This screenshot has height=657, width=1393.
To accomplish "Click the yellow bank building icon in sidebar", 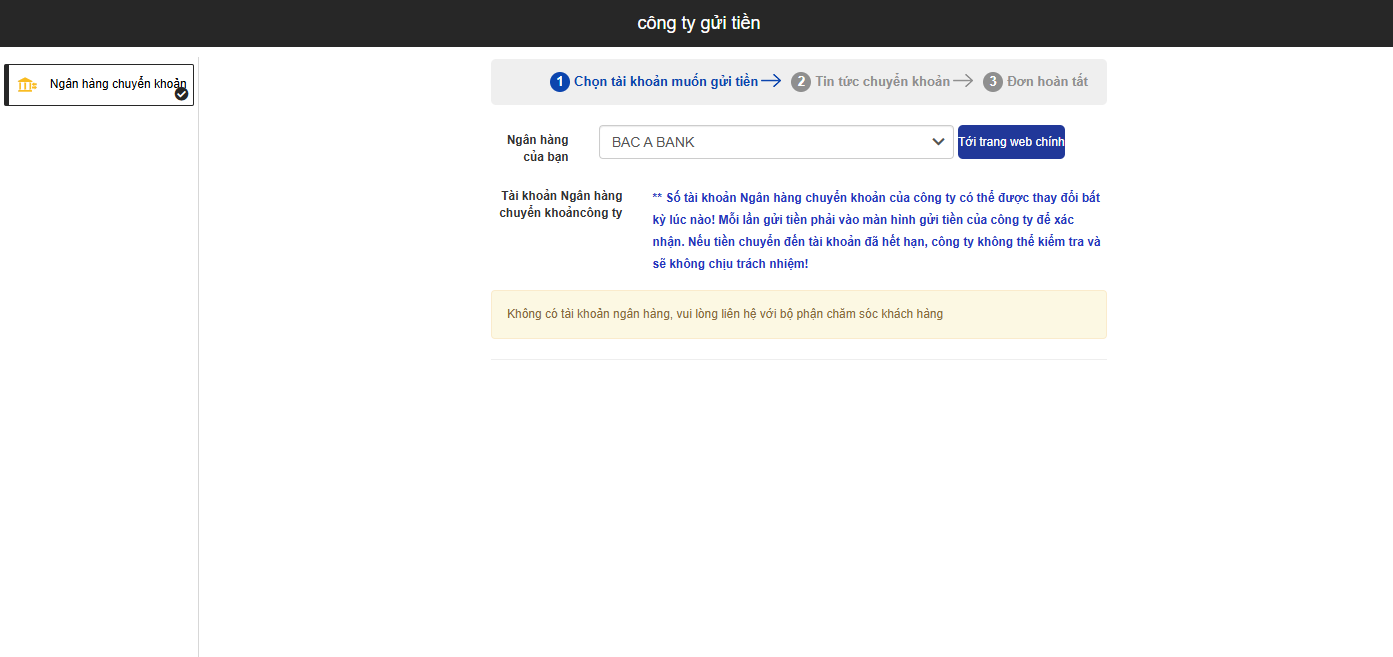I will (x=27, y=85).
